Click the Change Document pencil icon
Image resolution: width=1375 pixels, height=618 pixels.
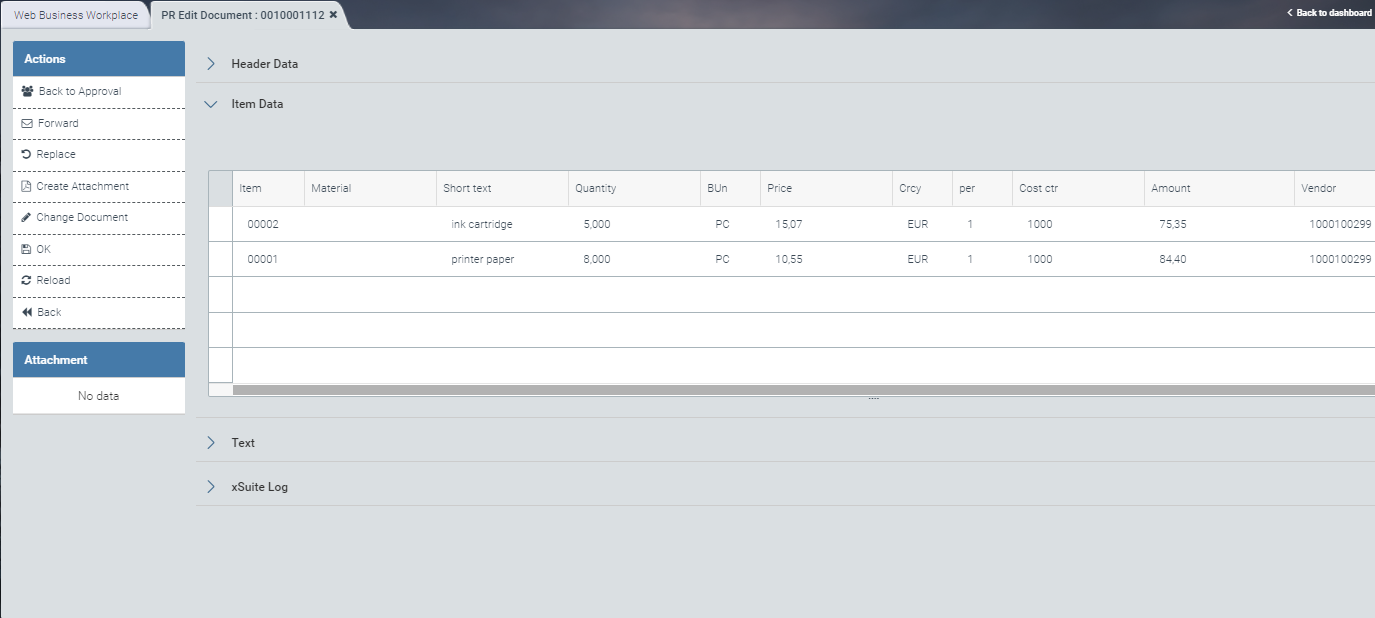click(26, 217)
